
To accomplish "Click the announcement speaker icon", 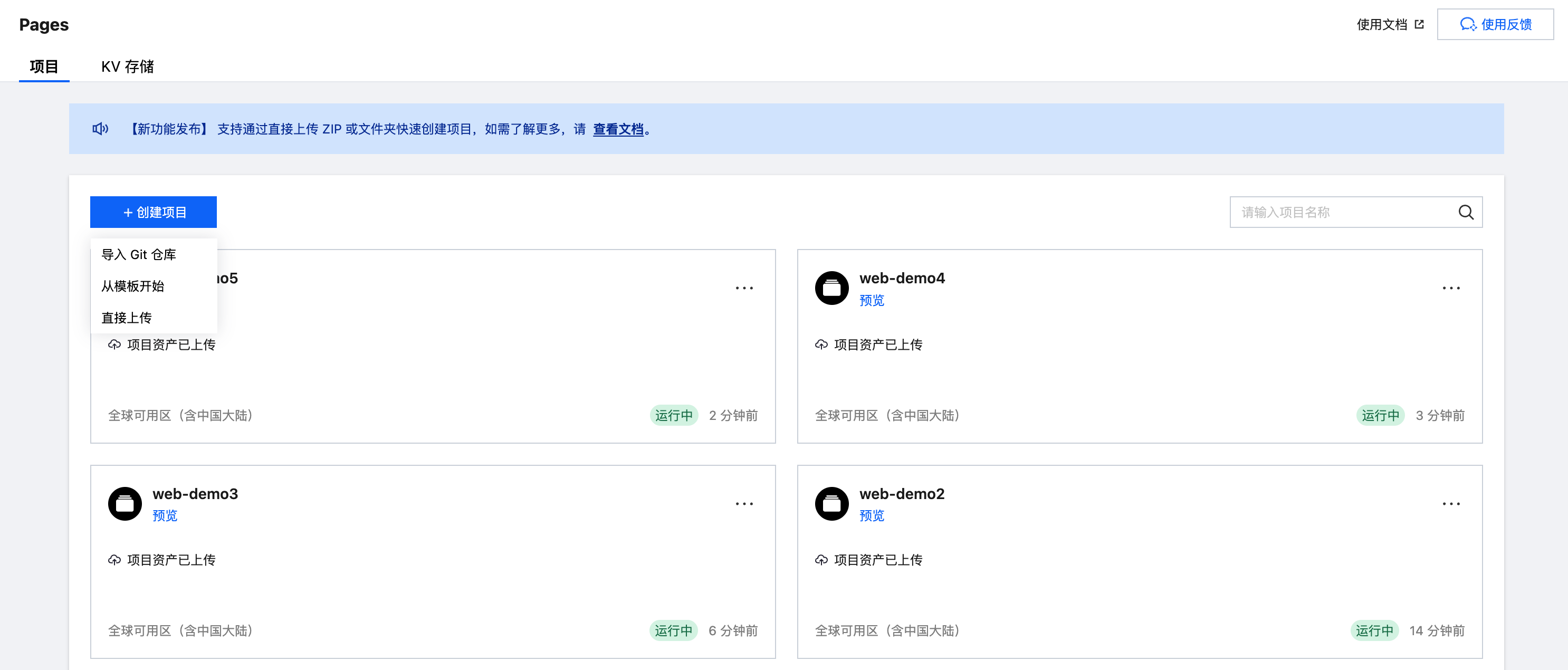I will tap(100, 128).
